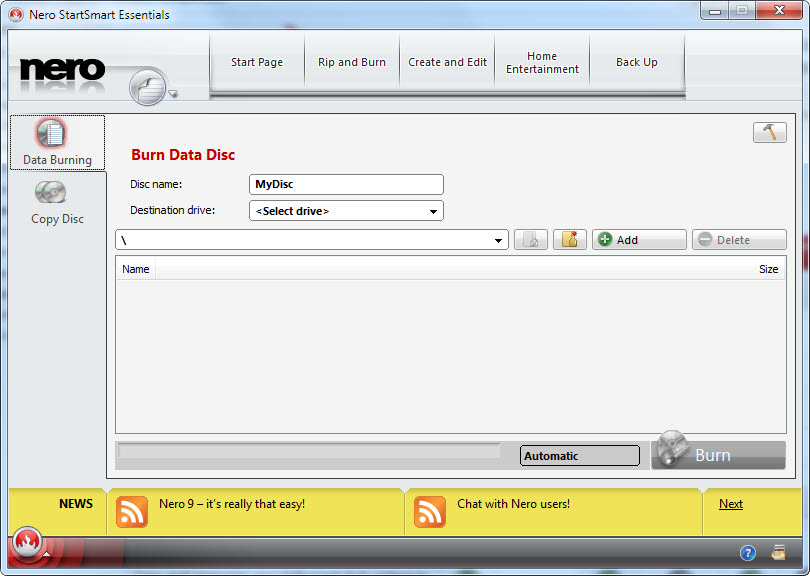Click the disc capacity progress bar
The width and height of the screenshot is (810, 576).
click(310, 452)
